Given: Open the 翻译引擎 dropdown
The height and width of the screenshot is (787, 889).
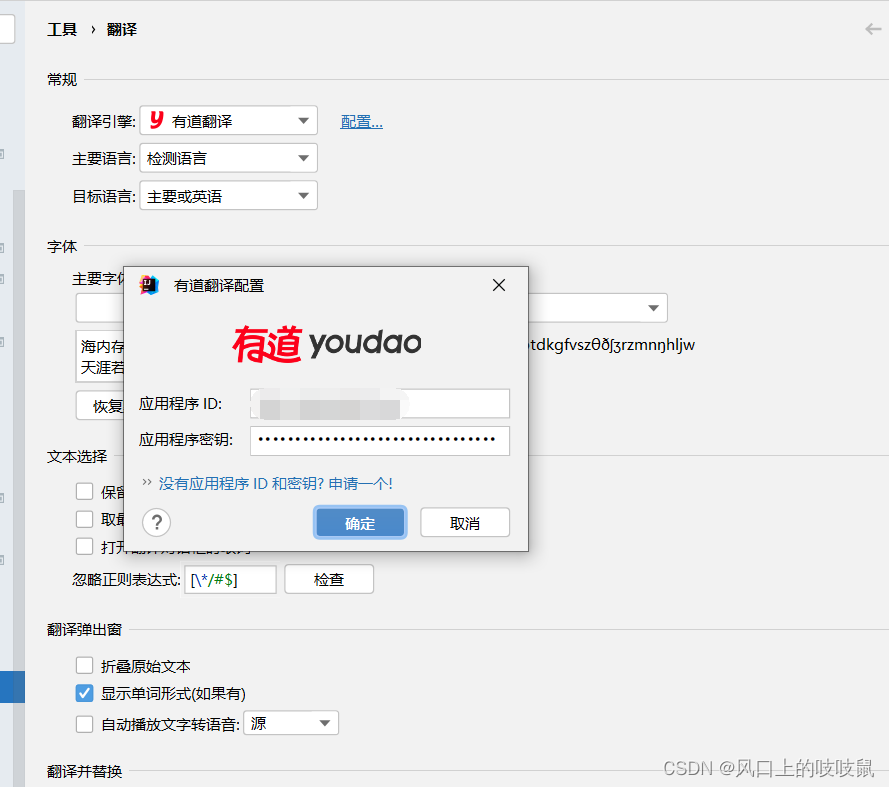Looking at the screenshot, I should (228, 121).
